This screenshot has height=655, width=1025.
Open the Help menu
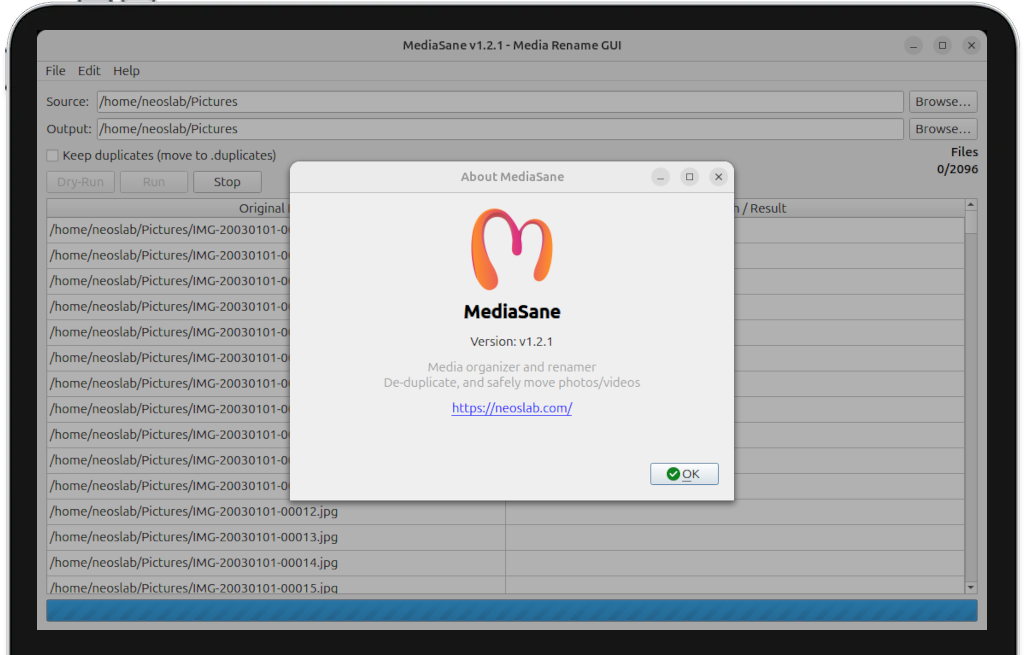click(126, 71)
